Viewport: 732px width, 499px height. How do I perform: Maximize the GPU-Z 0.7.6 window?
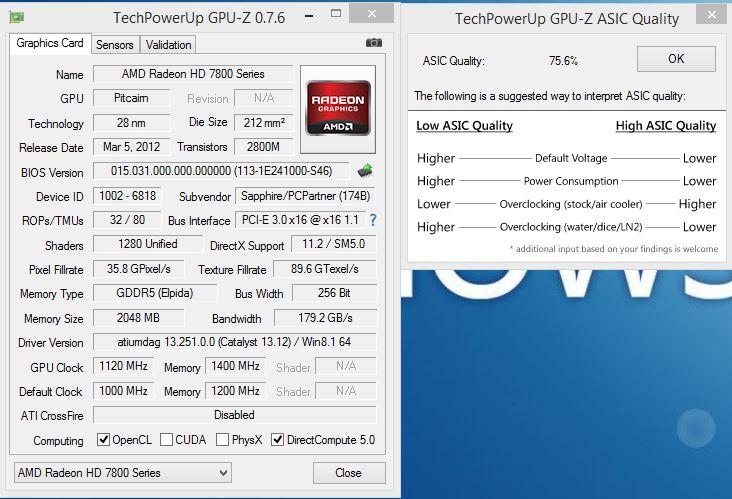pos(336,14)
